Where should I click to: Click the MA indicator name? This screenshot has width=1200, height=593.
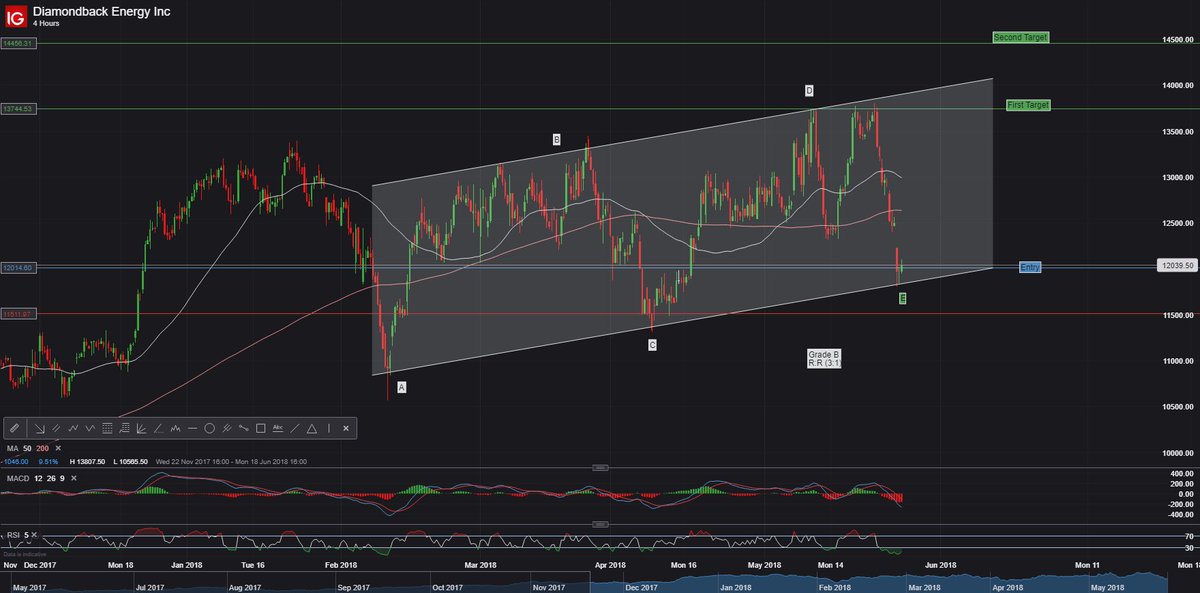point(12,448)
